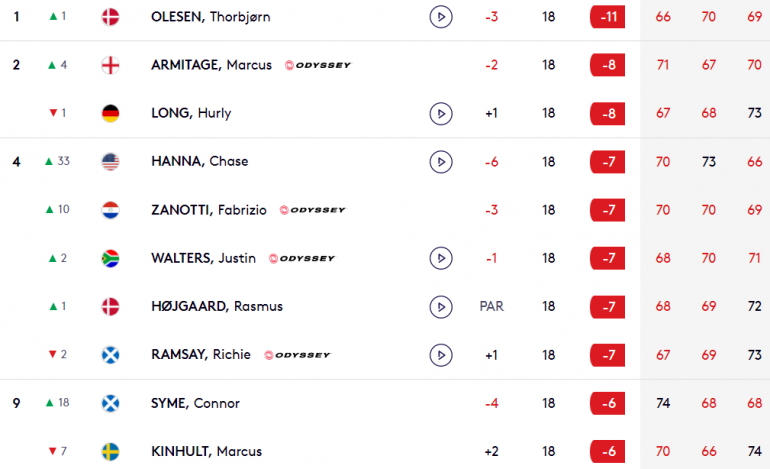Click the -6 total badge for Syme
770x469 pixels.
(607, 403)
